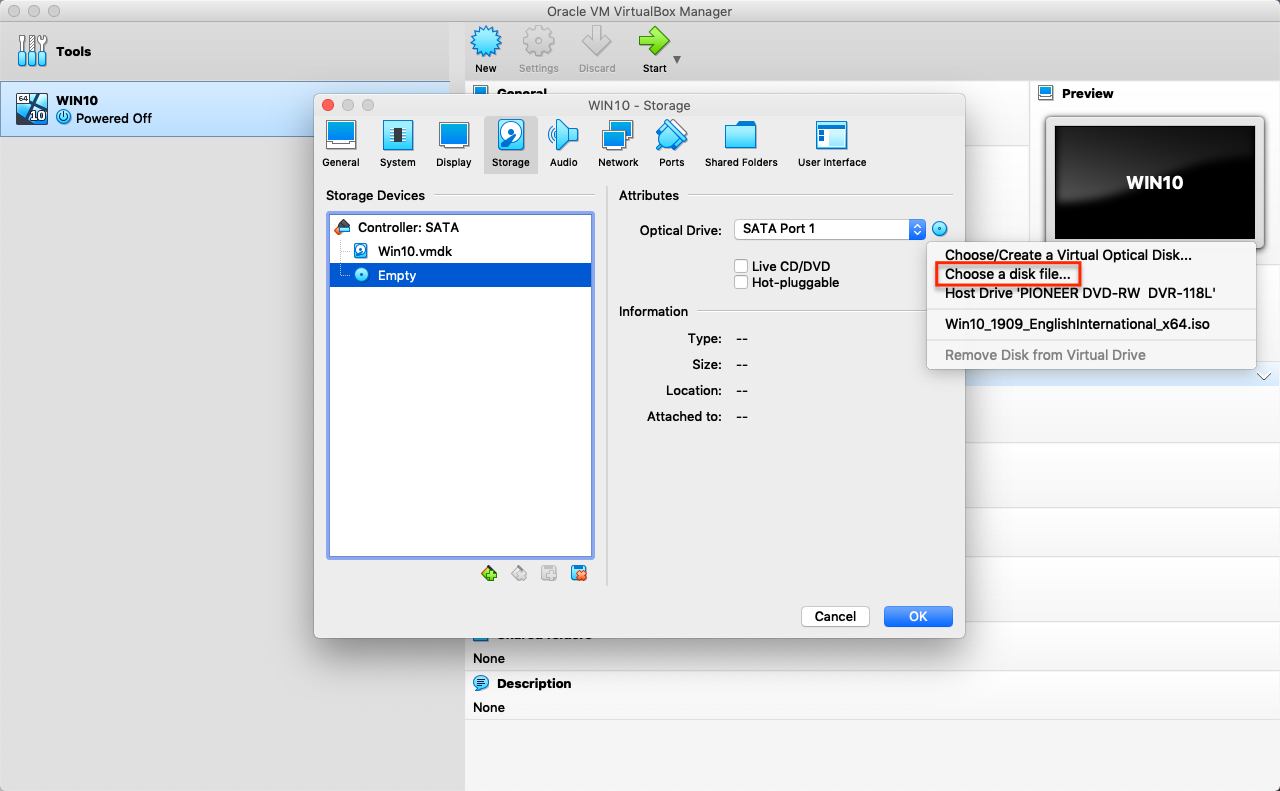
Task: Click the Preview section header
Action: point(1087,93)
